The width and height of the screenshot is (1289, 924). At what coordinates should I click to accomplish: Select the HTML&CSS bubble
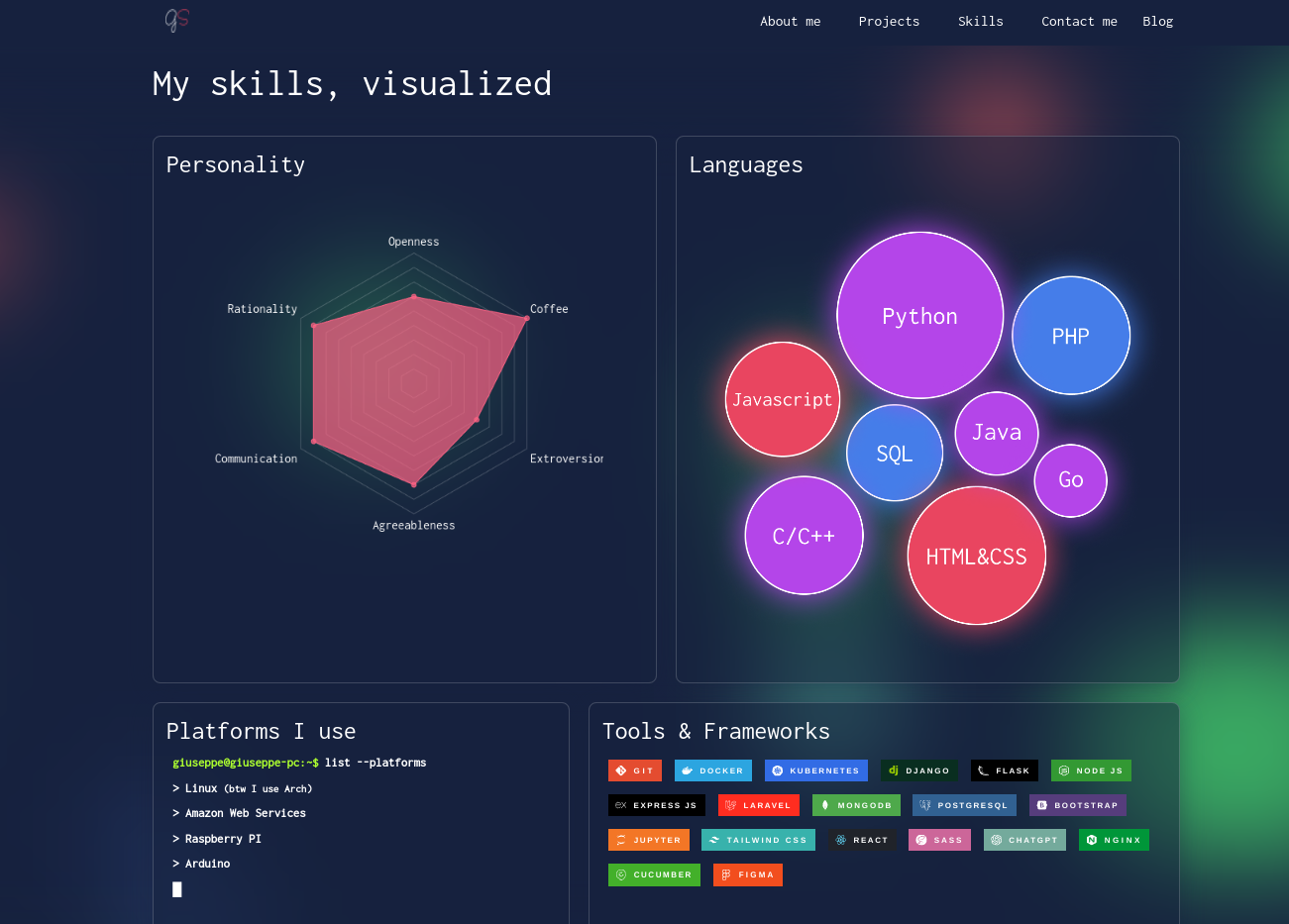[976, 556]
